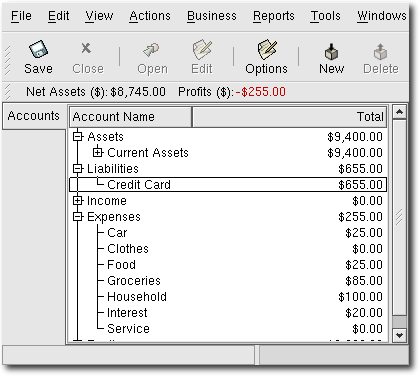The image size is (420, 376).
Task: Click the Total column header
Action: (290, 117)
